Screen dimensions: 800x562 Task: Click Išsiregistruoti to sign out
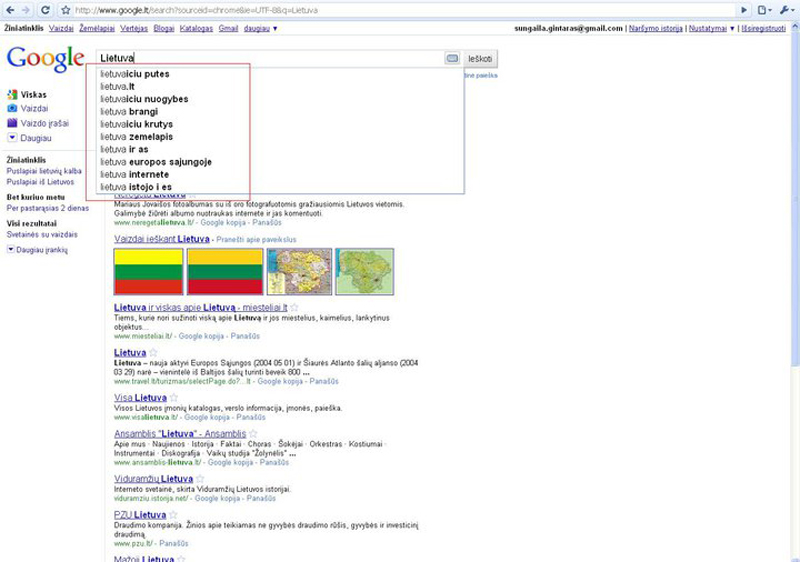pos(763,29)
